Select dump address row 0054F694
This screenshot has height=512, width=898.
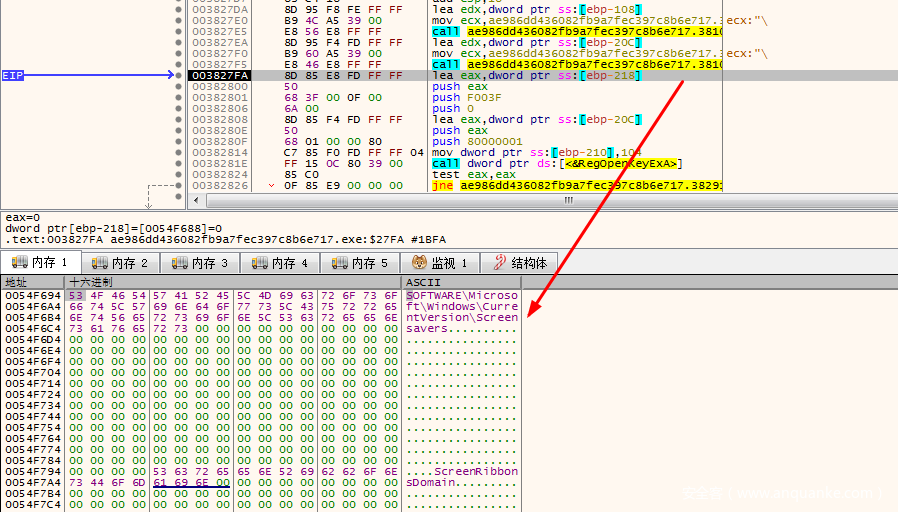coord(33,296)
